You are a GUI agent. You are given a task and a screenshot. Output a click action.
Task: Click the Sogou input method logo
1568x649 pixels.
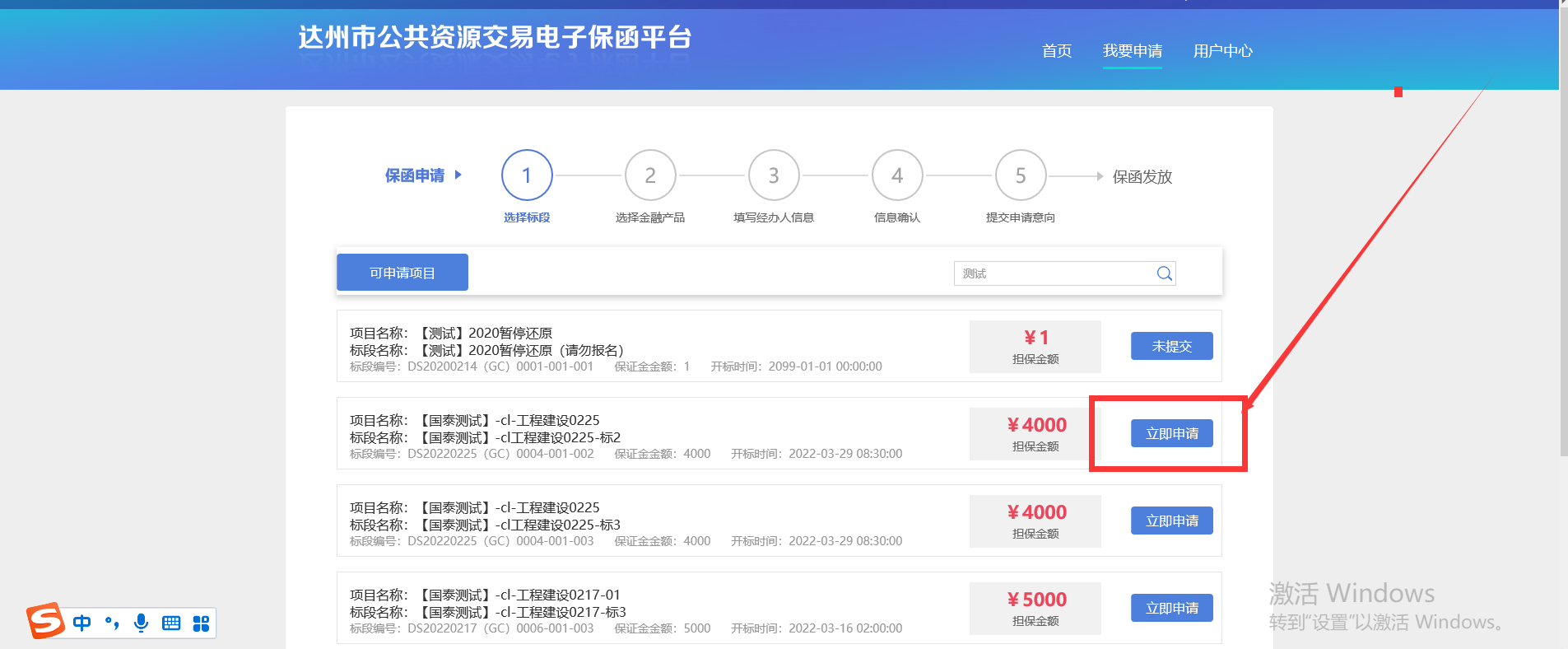pyautogui.click(x=45, y=621)
